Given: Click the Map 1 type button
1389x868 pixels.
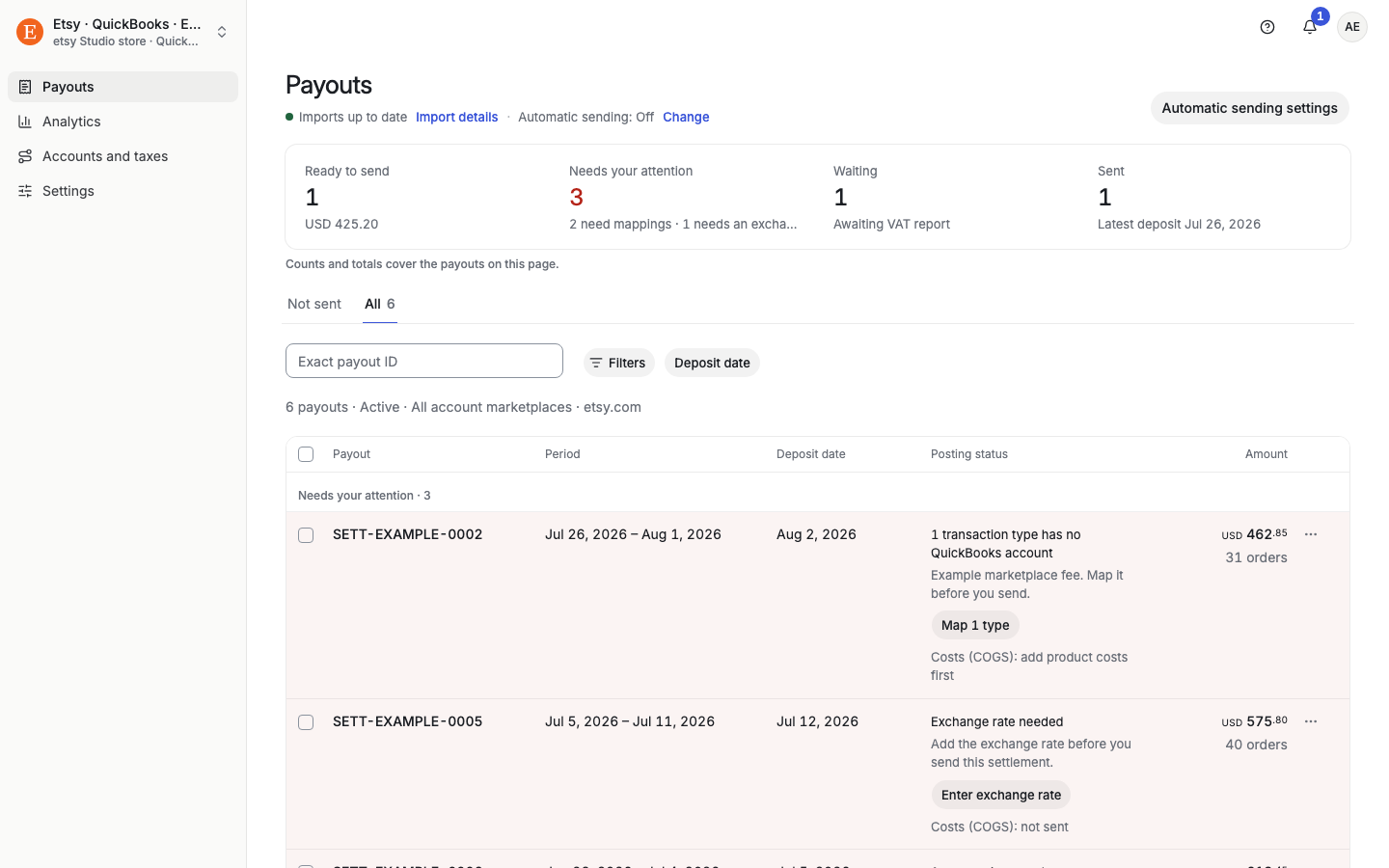Looking at the screenshot, I should pos(975,625).
